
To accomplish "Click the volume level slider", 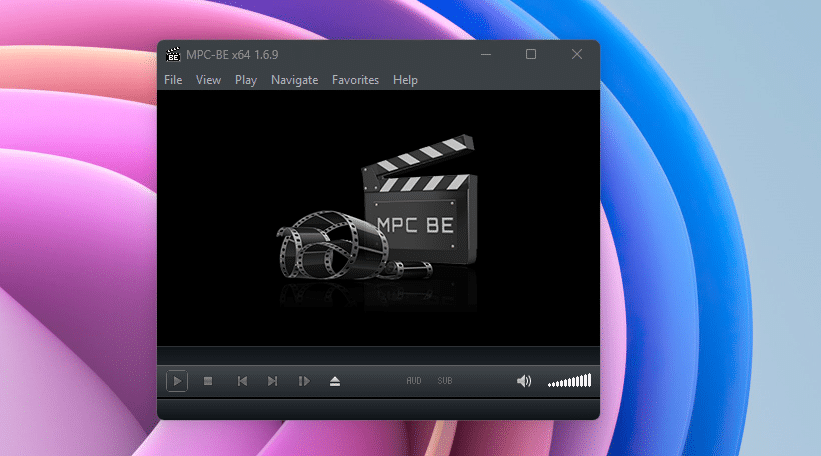I will click(570, 381).
